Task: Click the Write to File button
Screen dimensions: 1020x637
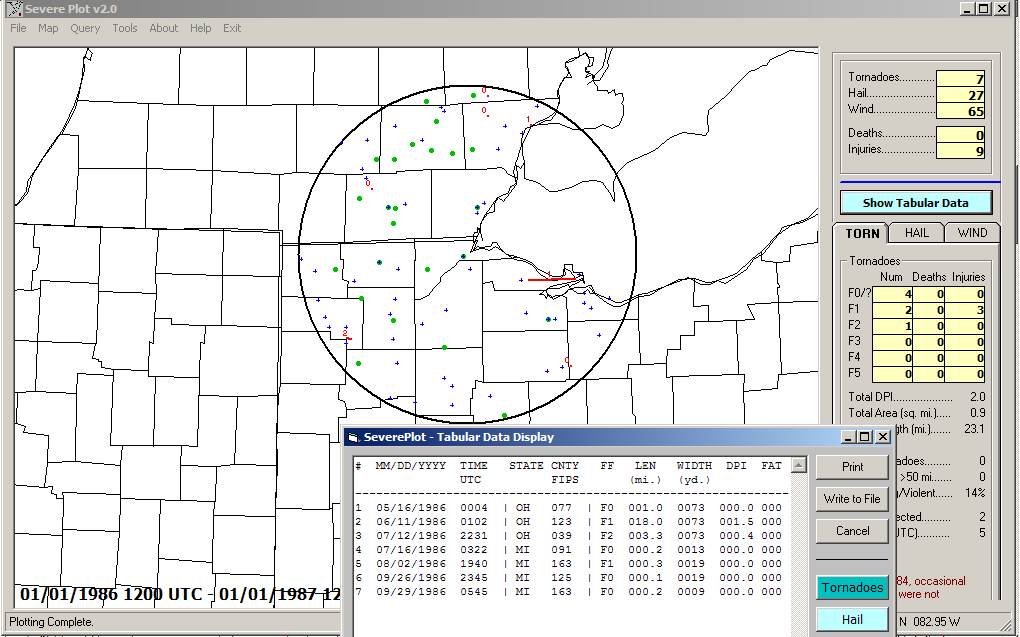Action: tap(852, 499)
